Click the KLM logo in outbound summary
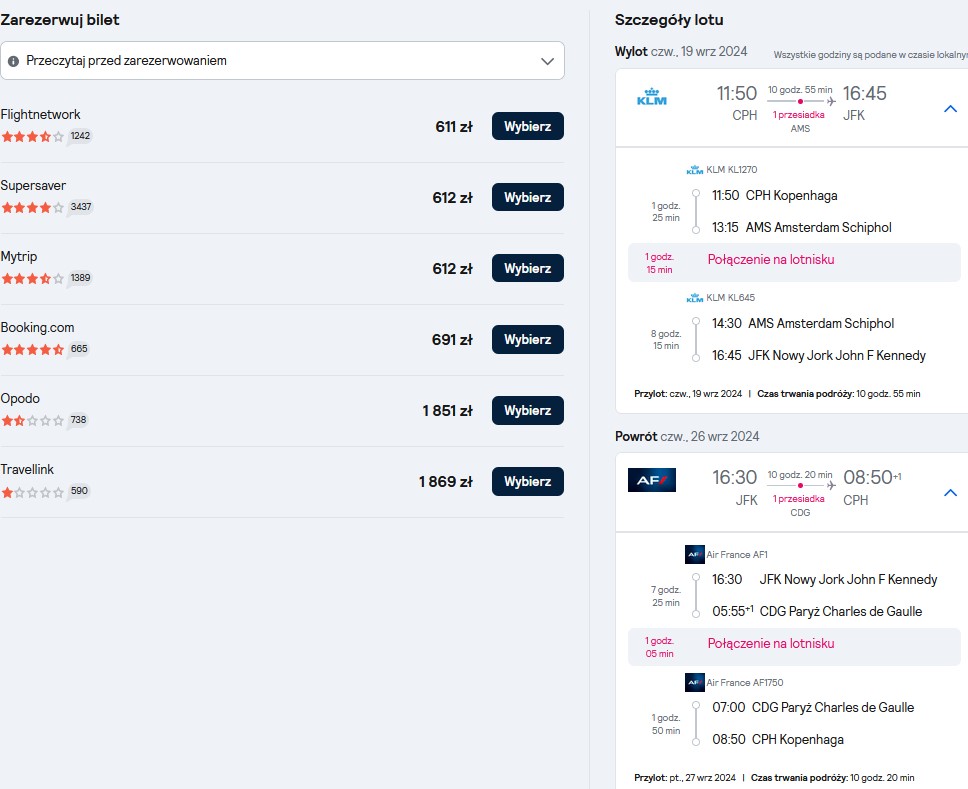The height and width of the screenshot is (789, 968). [651, 97]
